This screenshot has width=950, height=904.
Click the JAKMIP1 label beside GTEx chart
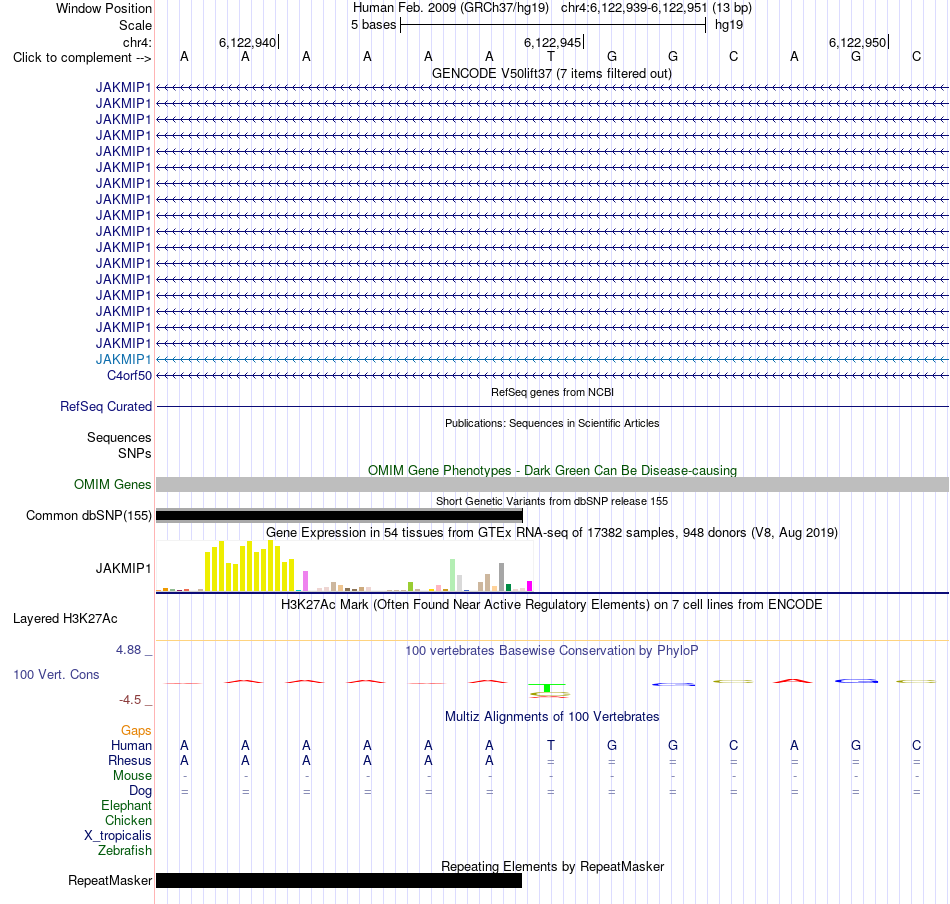[x=124, y=568]
